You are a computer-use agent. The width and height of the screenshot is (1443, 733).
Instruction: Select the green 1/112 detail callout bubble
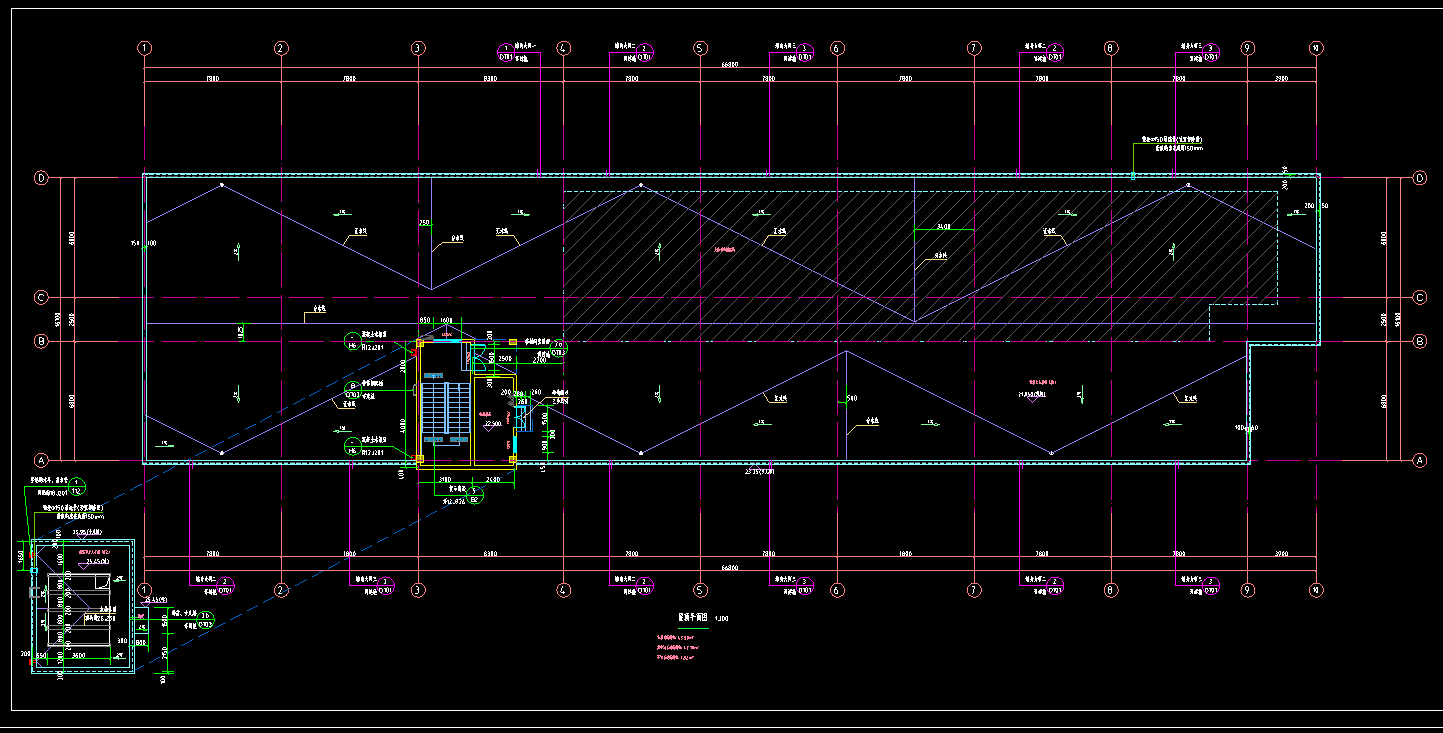pyautogui.click(x=78, y=487)
